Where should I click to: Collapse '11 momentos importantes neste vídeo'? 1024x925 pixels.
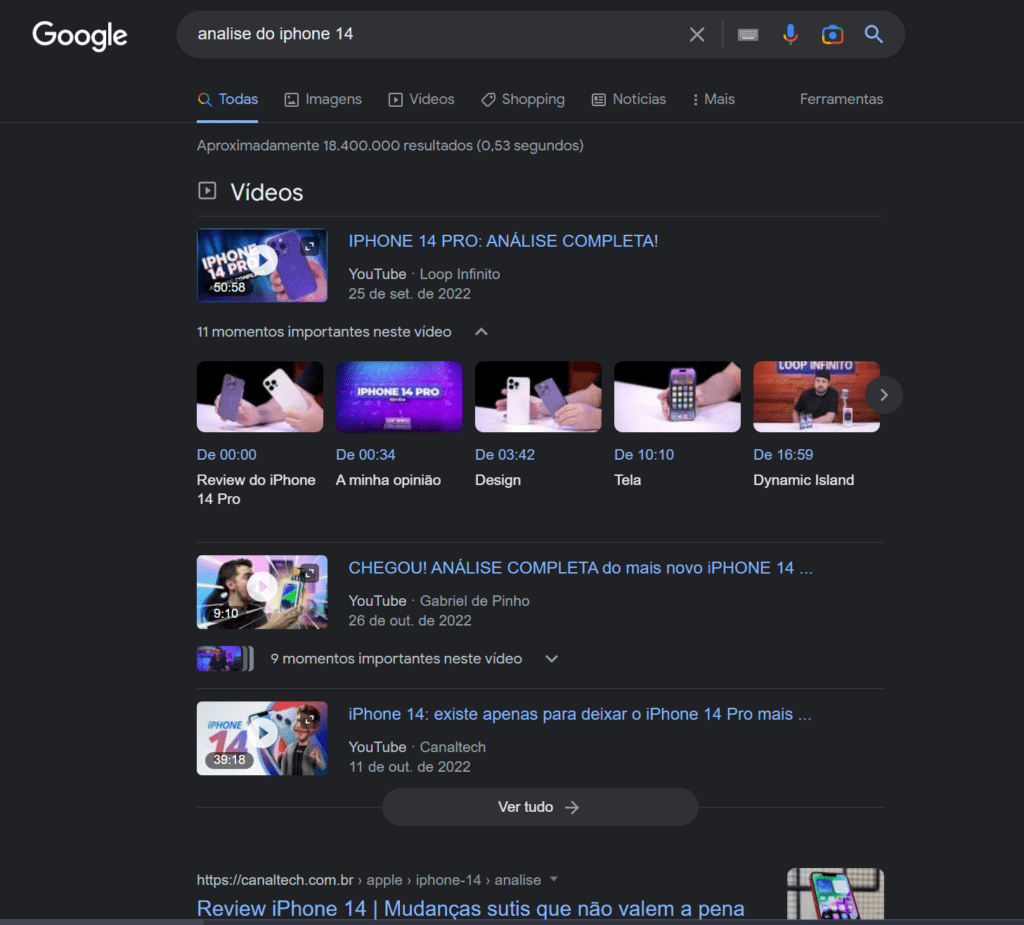pos(342,332)
